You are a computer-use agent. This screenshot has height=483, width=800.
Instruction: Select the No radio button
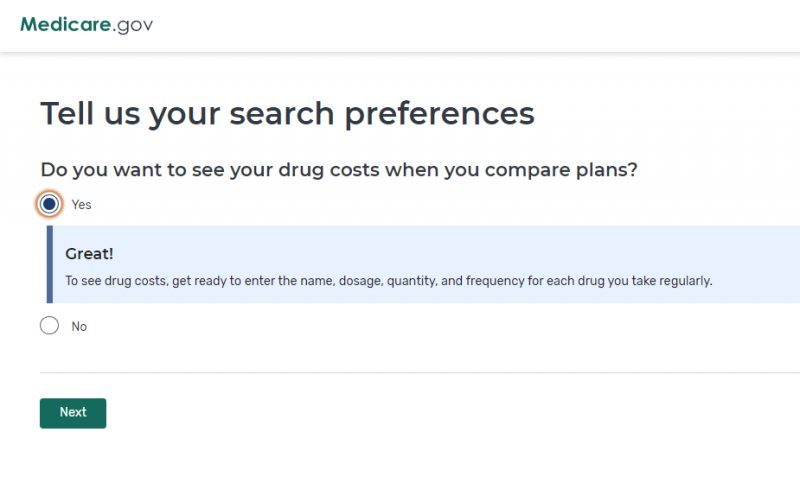coord(49,325)
